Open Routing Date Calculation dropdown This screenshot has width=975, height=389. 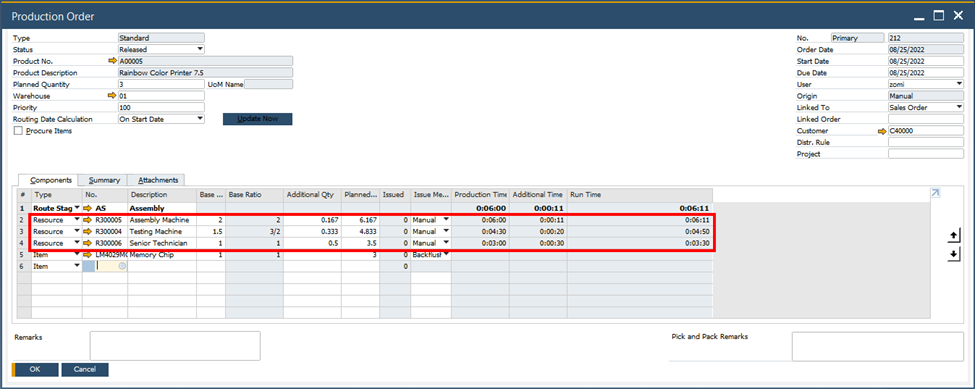200,119
